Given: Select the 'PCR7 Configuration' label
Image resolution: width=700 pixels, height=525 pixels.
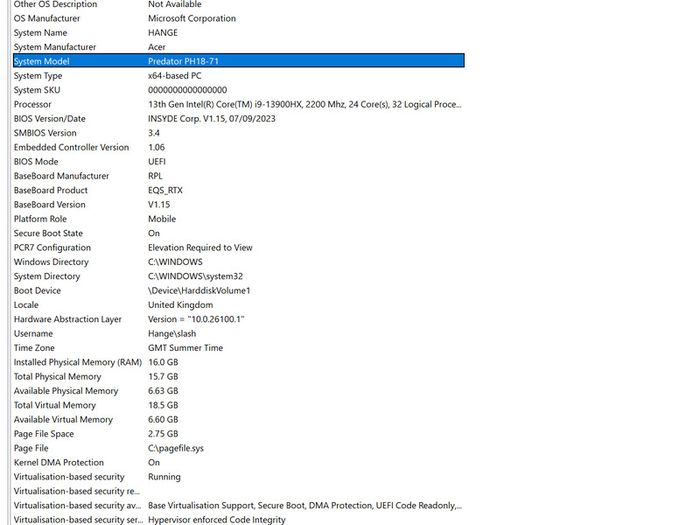Looking at the screenshot, I should click(x=52, y=247).
